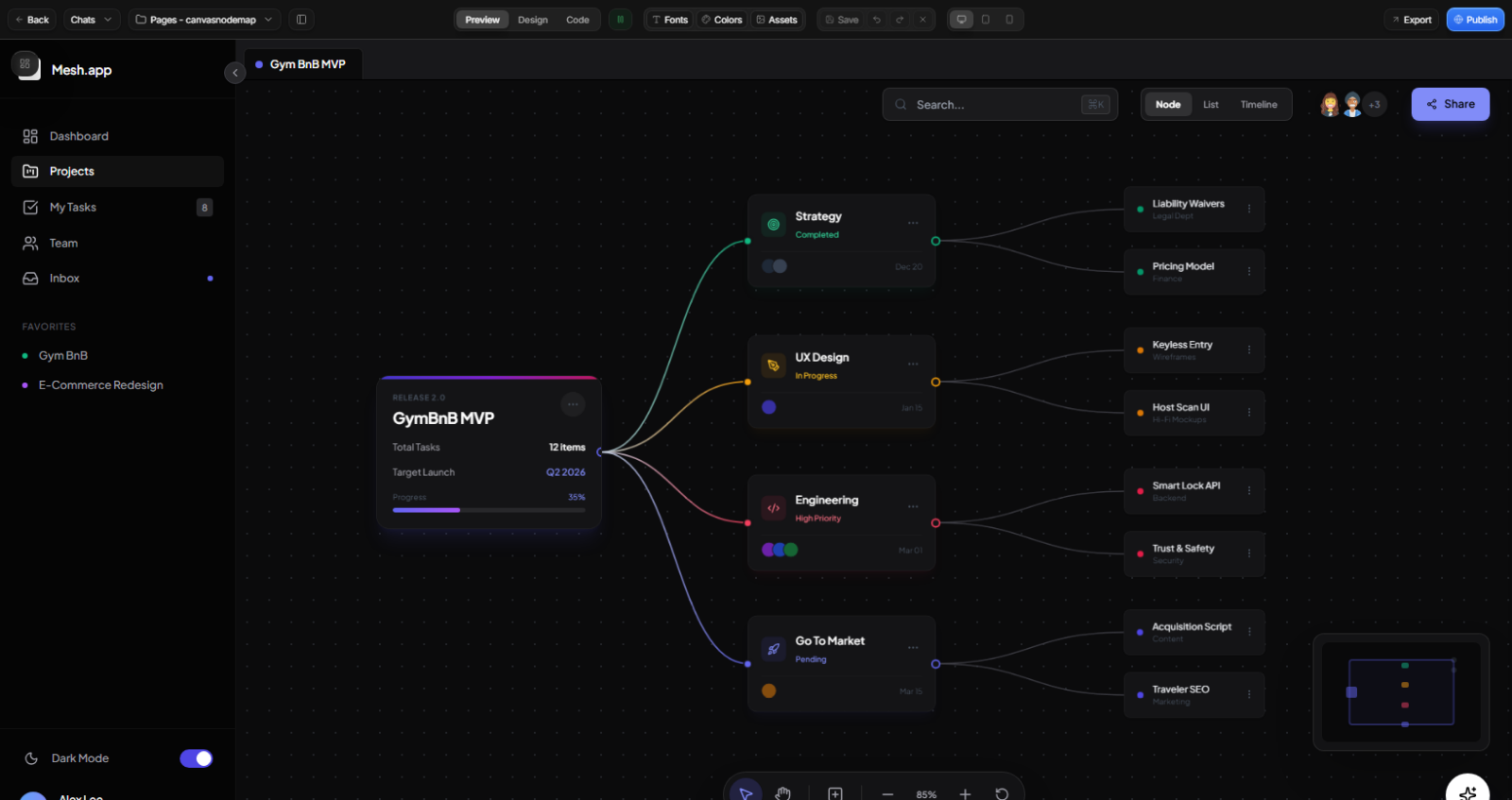Click the Mesh.app logo icon
The image size is (1512, 800).
(26, 65)
